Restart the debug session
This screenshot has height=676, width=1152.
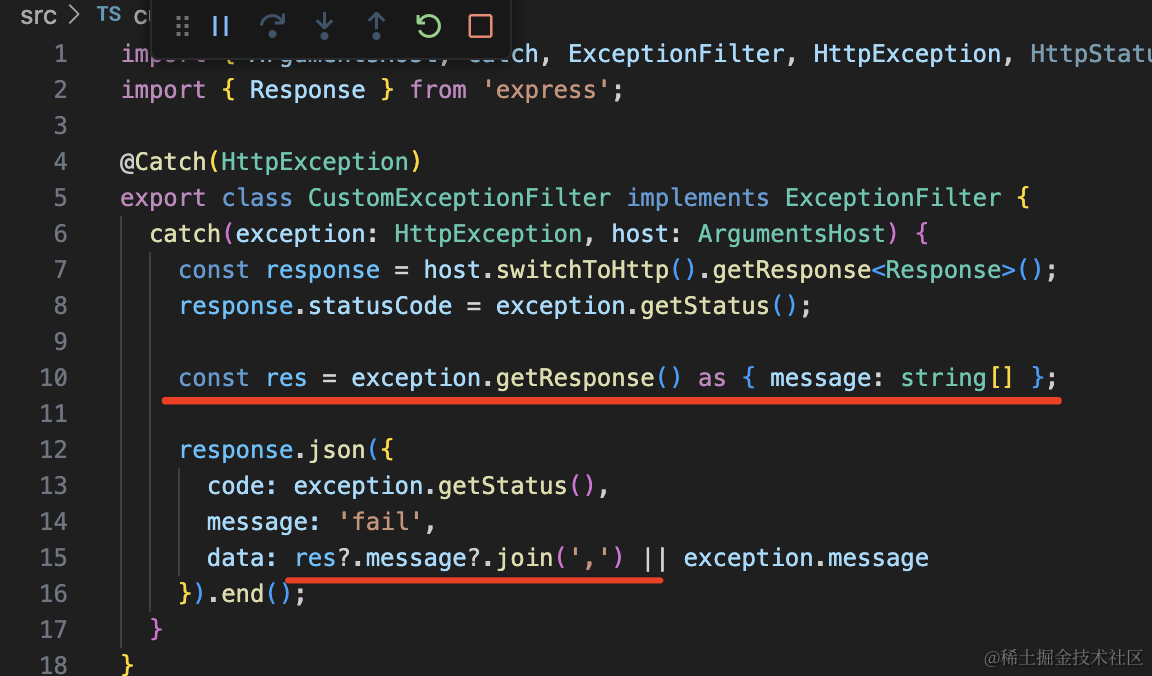point(428,26)
